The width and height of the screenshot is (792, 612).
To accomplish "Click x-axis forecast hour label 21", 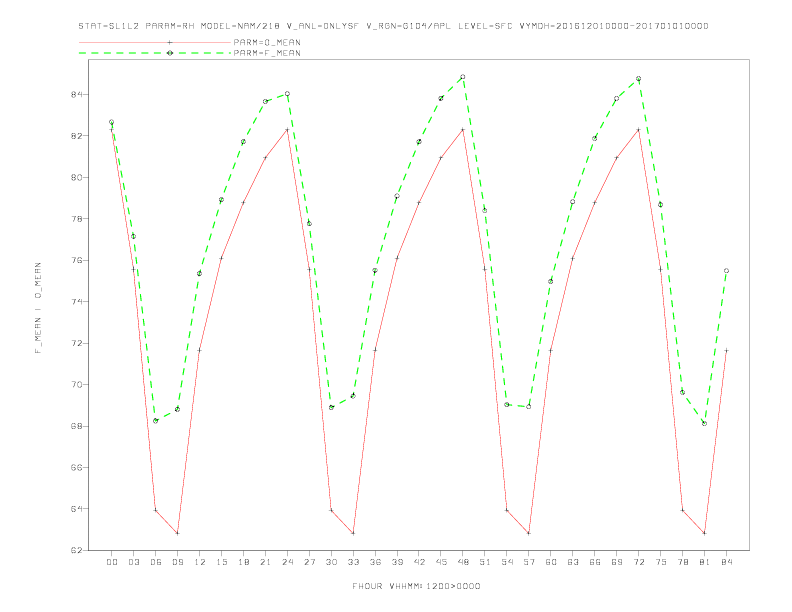I will [x=265, y=562].
